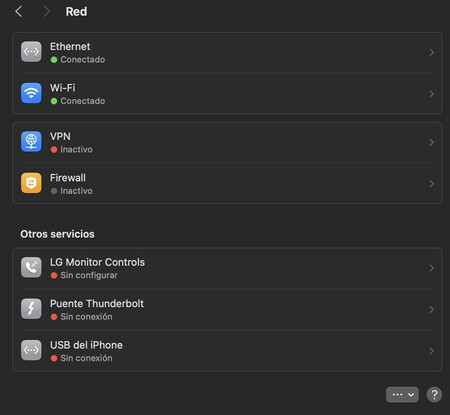Click the blue Wi-Fi icon
Screen dimensions: 450x415
[31, 93]
